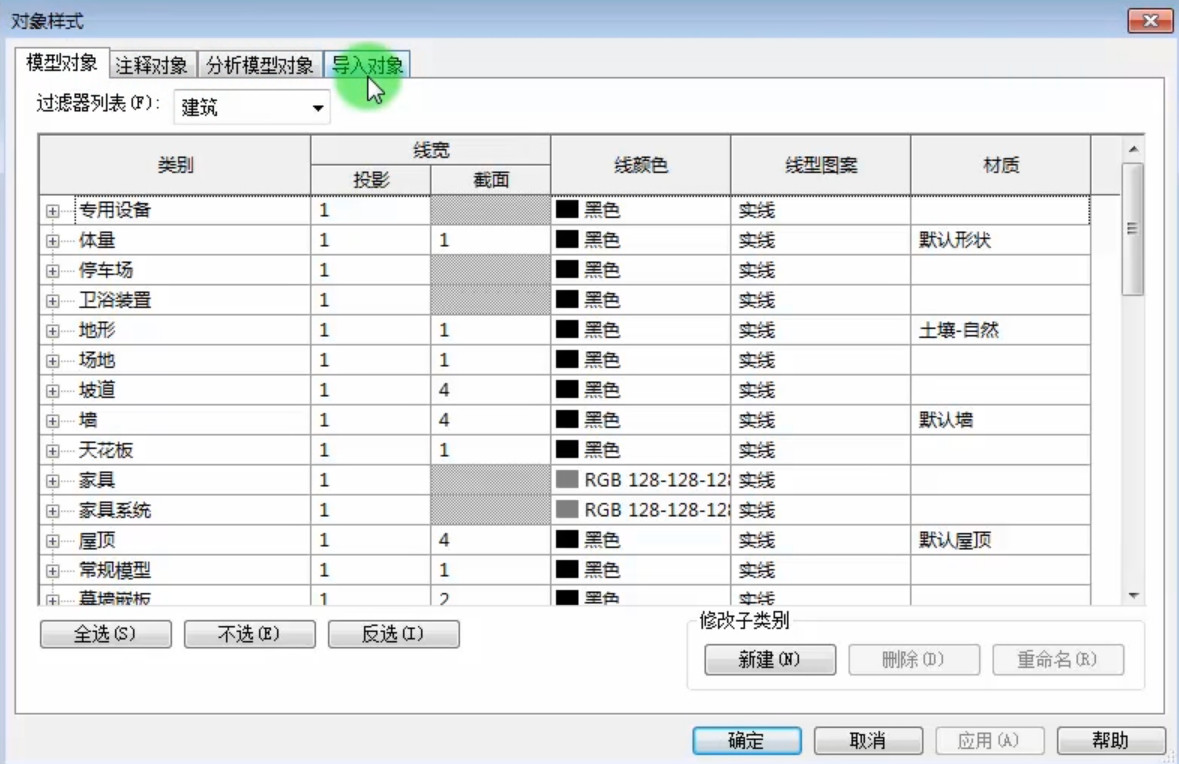Screen dimensions: 1179x764
Task: Expand the 墙 category tree node
Action: (52, 421)
